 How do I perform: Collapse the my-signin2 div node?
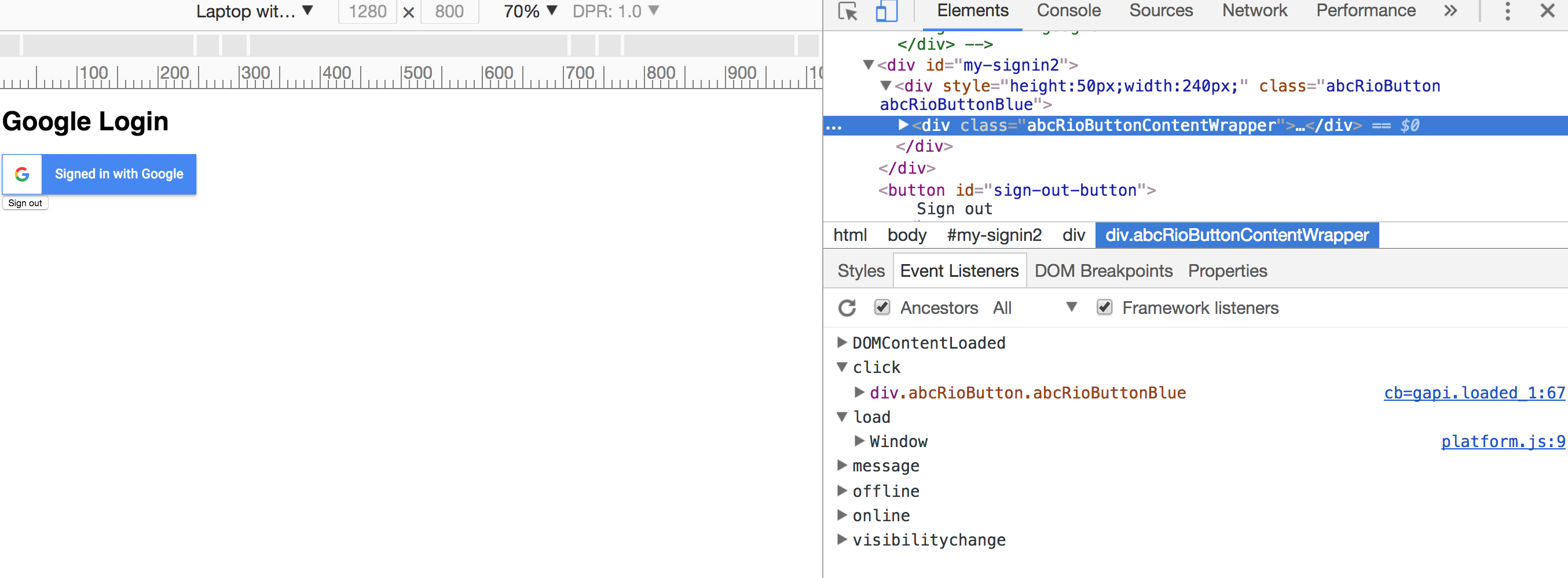tap(869, 64)
